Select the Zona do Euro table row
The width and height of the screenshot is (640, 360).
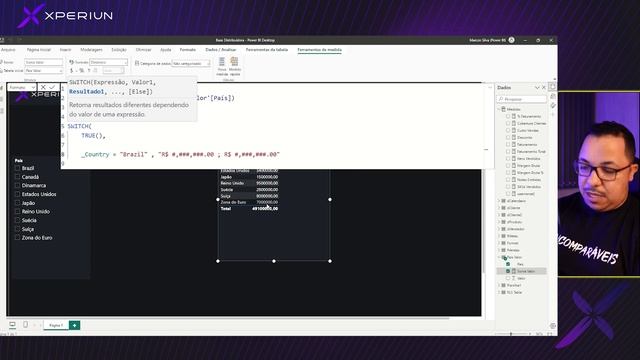249,202
